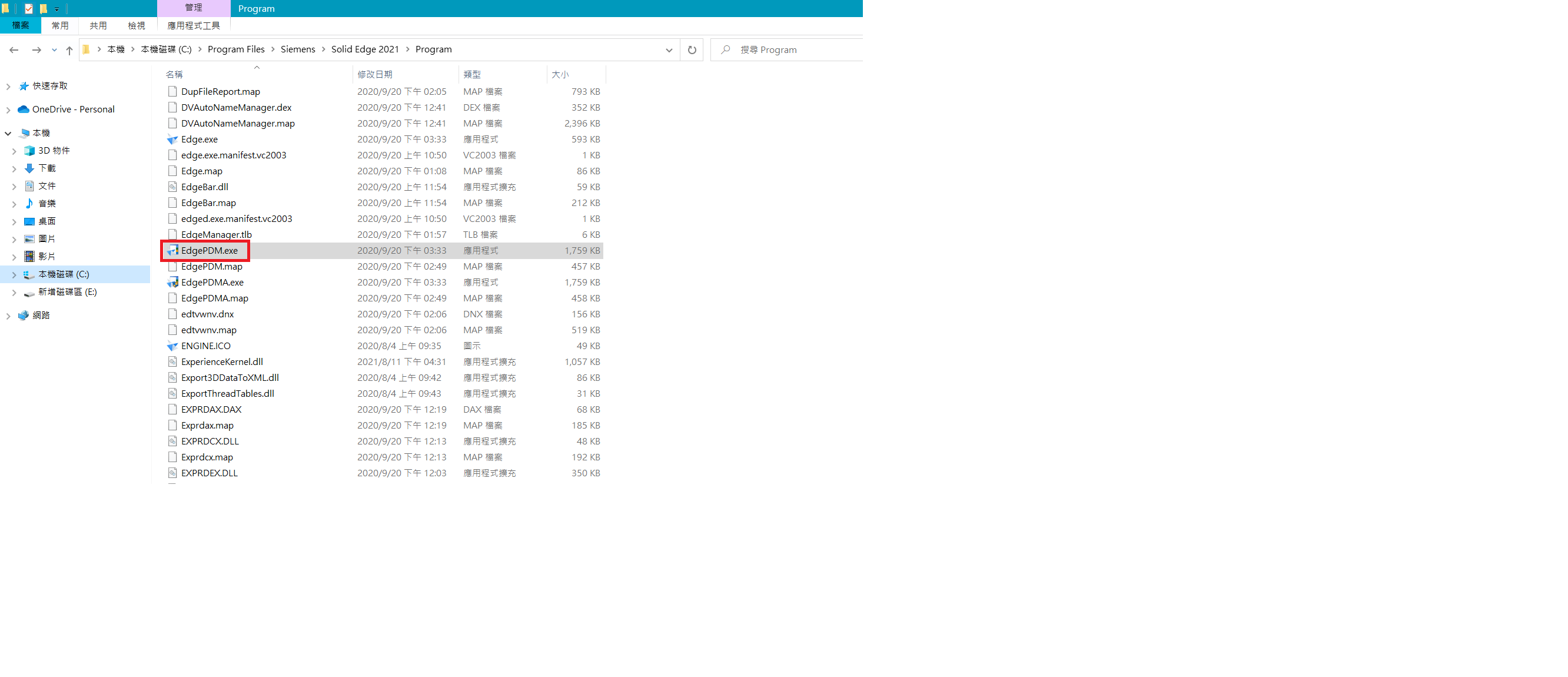
Task: Open 桌面 folder in sidebar
Action: tap(47, 221)
